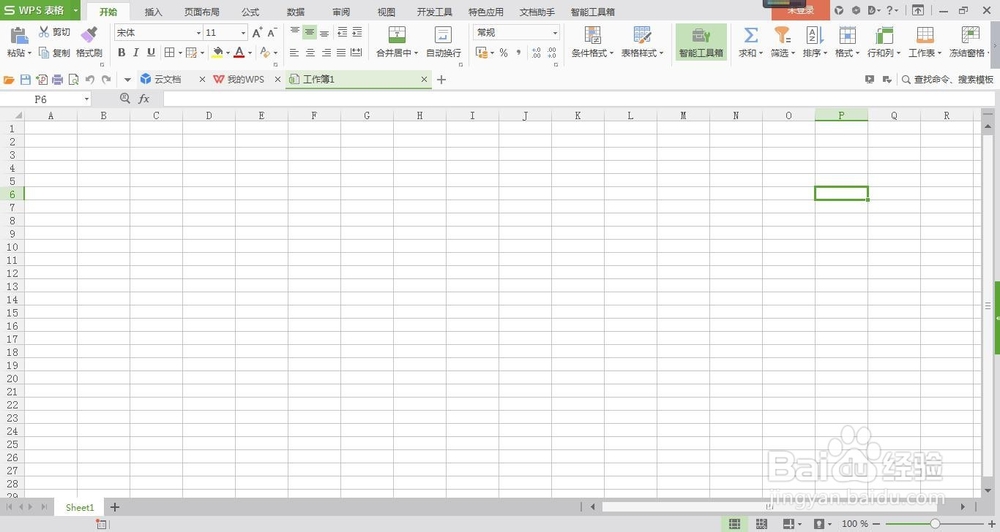Apply middle vertical alignment
The width and height of the screenshot is (1000, 532).
pos(309,32)
